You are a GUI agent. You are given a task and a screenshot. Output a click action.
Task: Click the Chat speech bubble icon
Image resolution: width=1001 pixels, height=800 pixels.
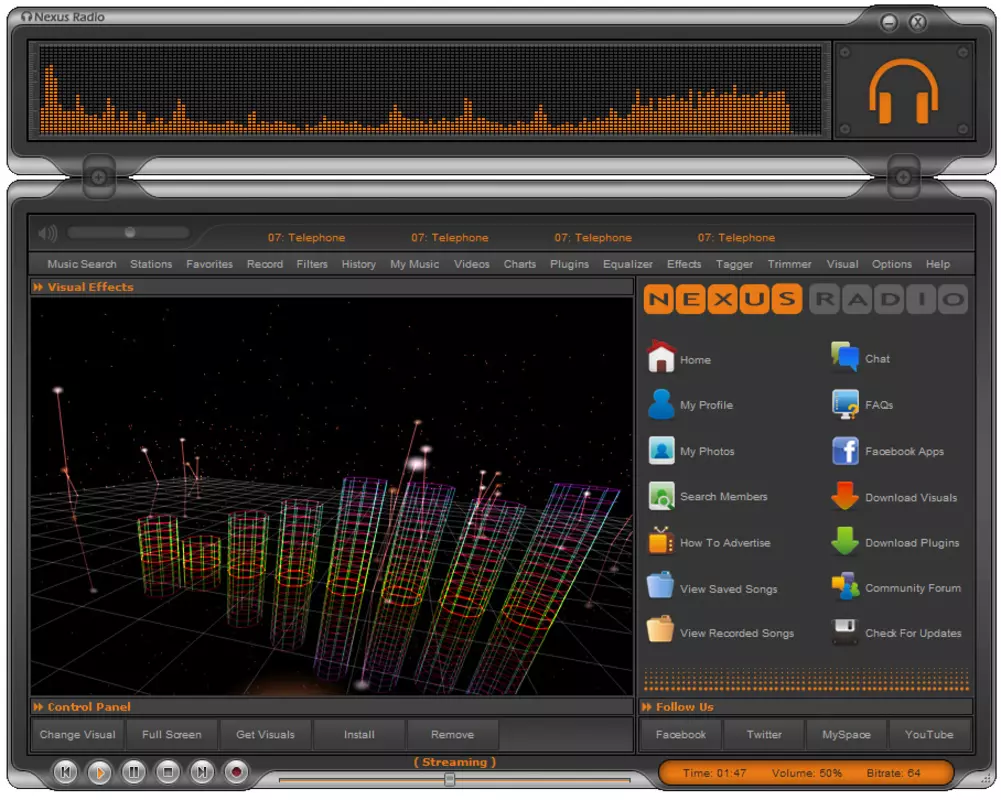(845, 357)
